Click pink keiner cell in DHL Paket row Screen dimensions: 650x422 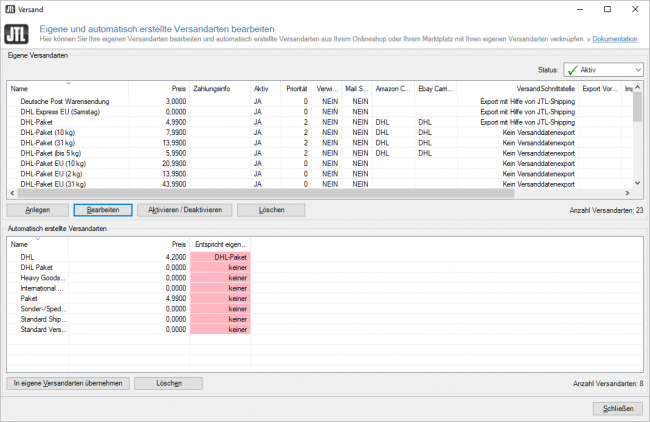[x=220, y=268]
